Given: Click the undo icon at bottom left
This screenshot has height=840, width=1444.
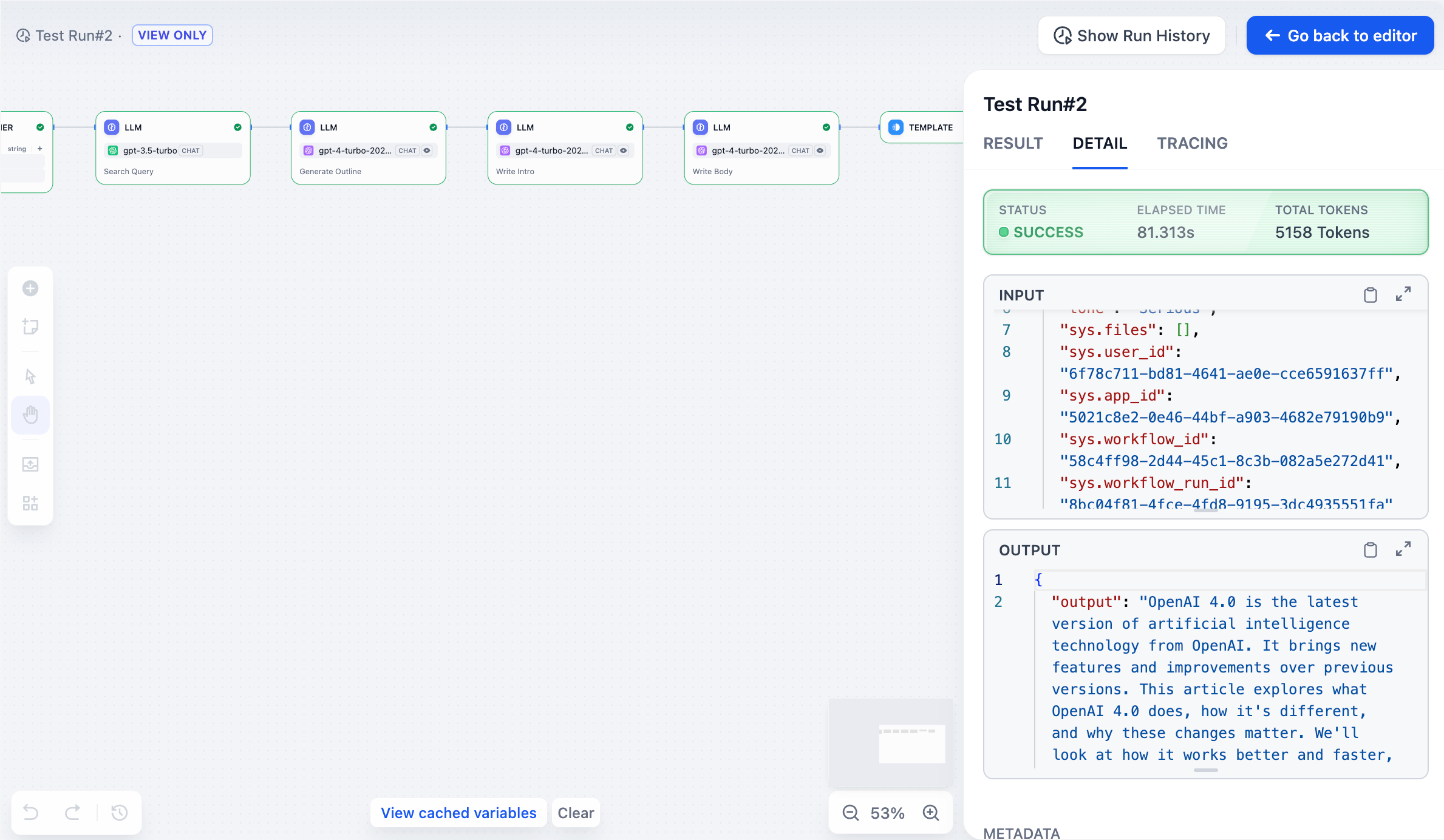Looking at the screenshot, I should click(30, 813).
